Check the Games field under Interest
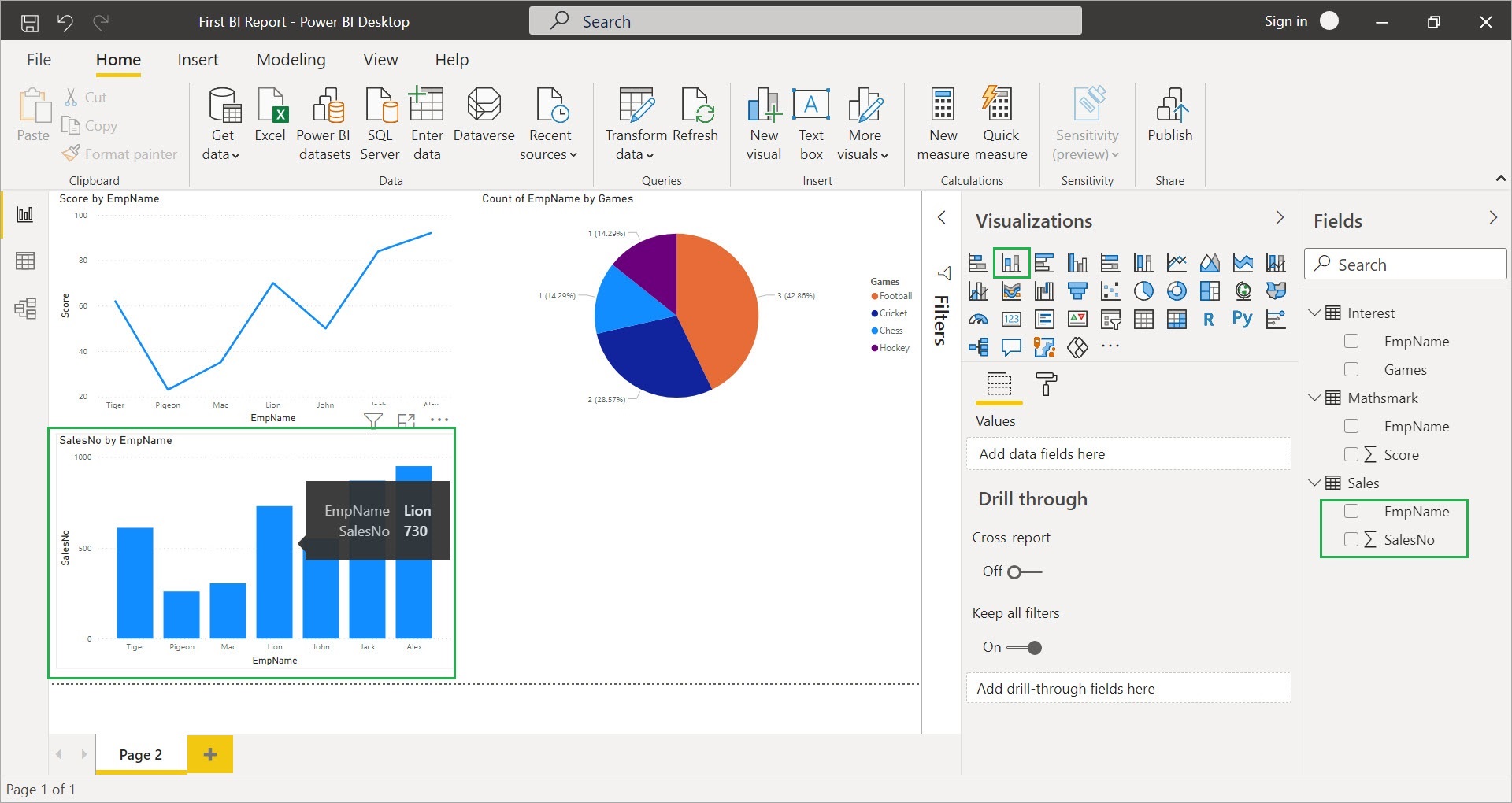Image resolution: width=1512 pixels, height=803 pixels. pos(1351,369)
